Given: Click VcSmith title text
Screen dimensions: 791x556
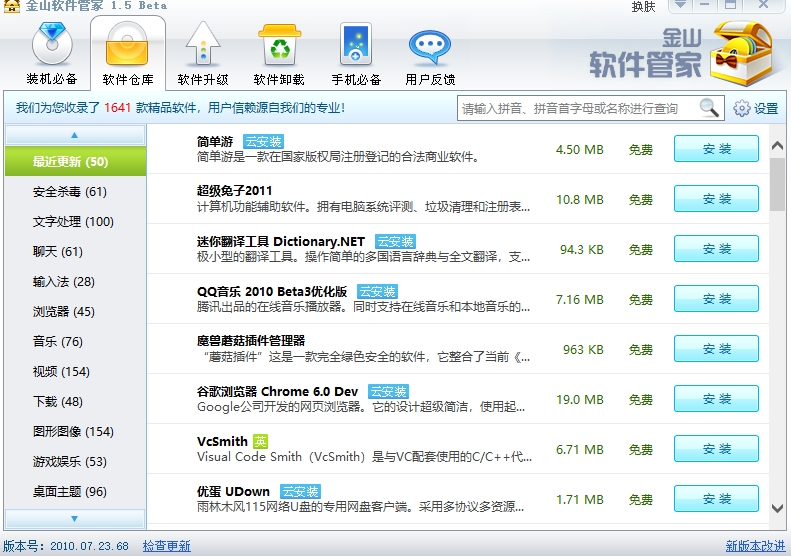Looking at the screenshot, I should [222, 441].
